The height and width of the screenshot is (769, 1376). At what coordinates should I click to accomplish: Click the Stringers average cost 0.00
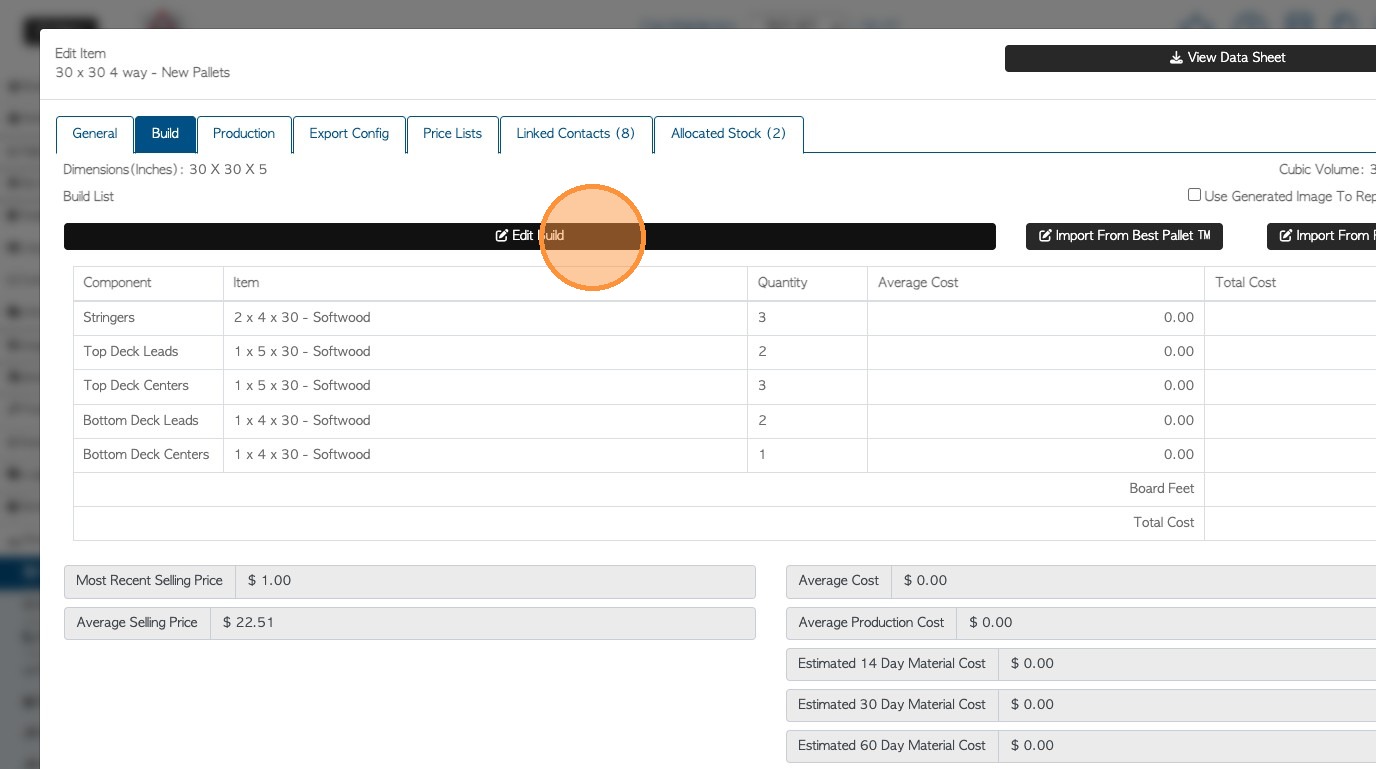(x=1178, y=318)
